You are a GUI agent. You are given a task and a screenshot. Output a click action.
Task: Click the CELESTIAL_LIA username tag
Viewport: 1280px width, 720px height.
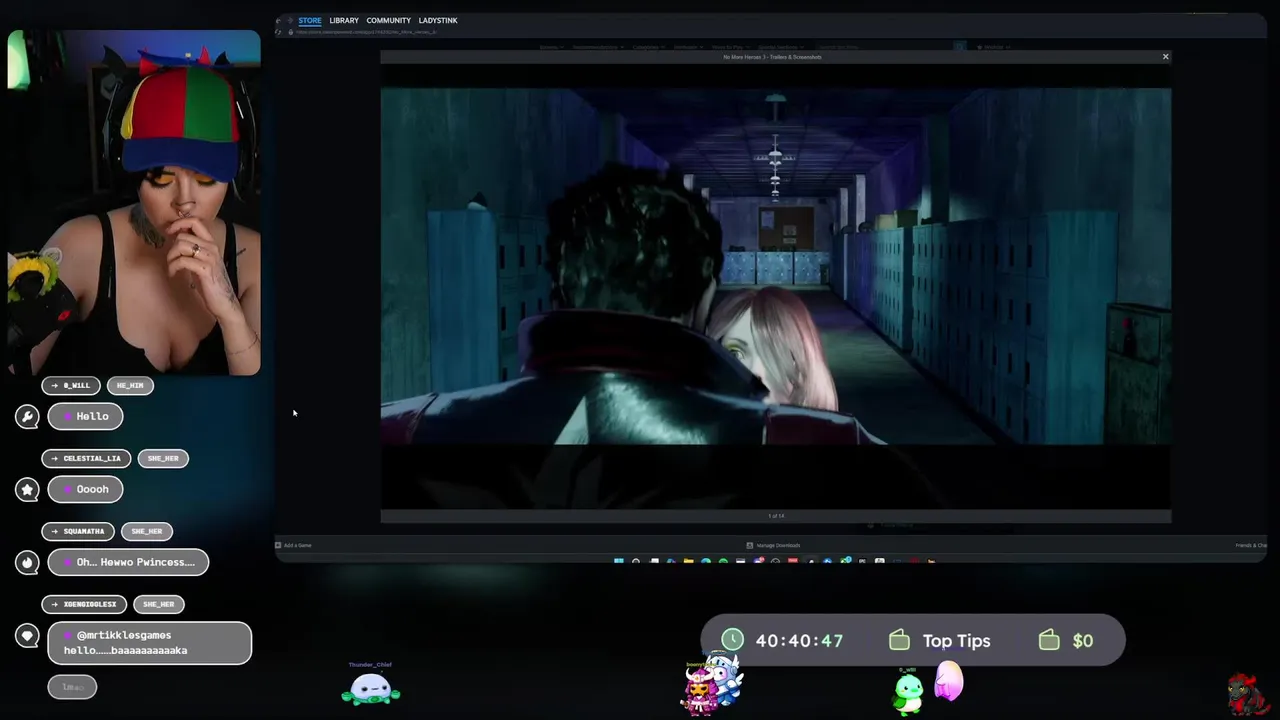(86, 458)
